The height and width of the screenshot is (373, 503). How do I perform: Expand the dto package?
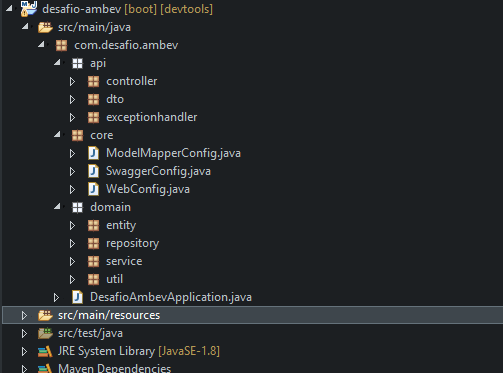coord(72,99)
